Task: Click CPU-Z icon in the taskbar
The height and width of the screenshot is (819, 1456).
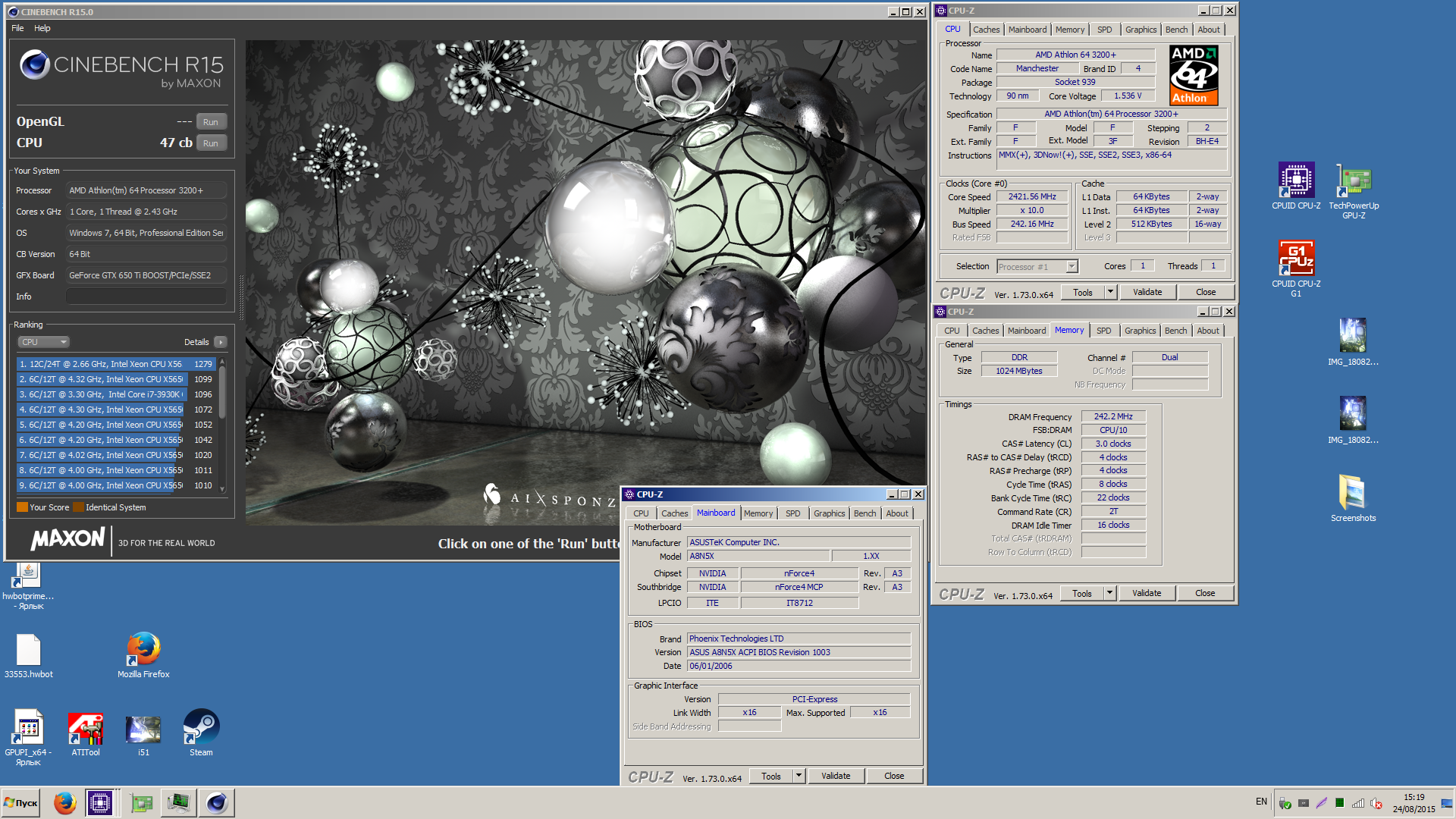Action: tap(99, 802)
